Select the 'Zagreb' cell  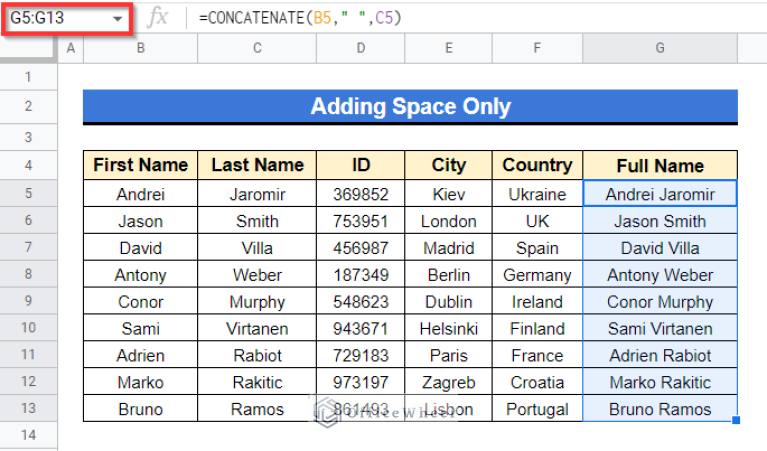(448, 382)
